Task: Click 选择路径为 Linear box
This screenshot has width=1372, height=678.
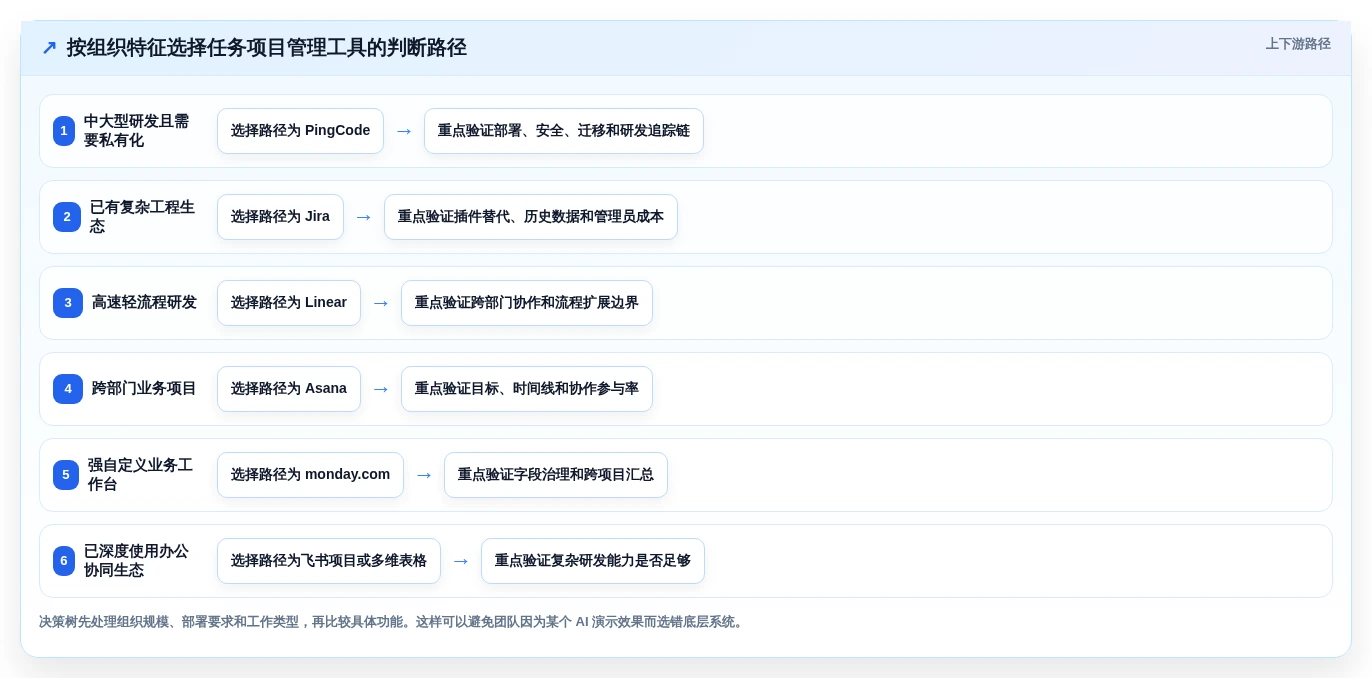Action: 289,303
